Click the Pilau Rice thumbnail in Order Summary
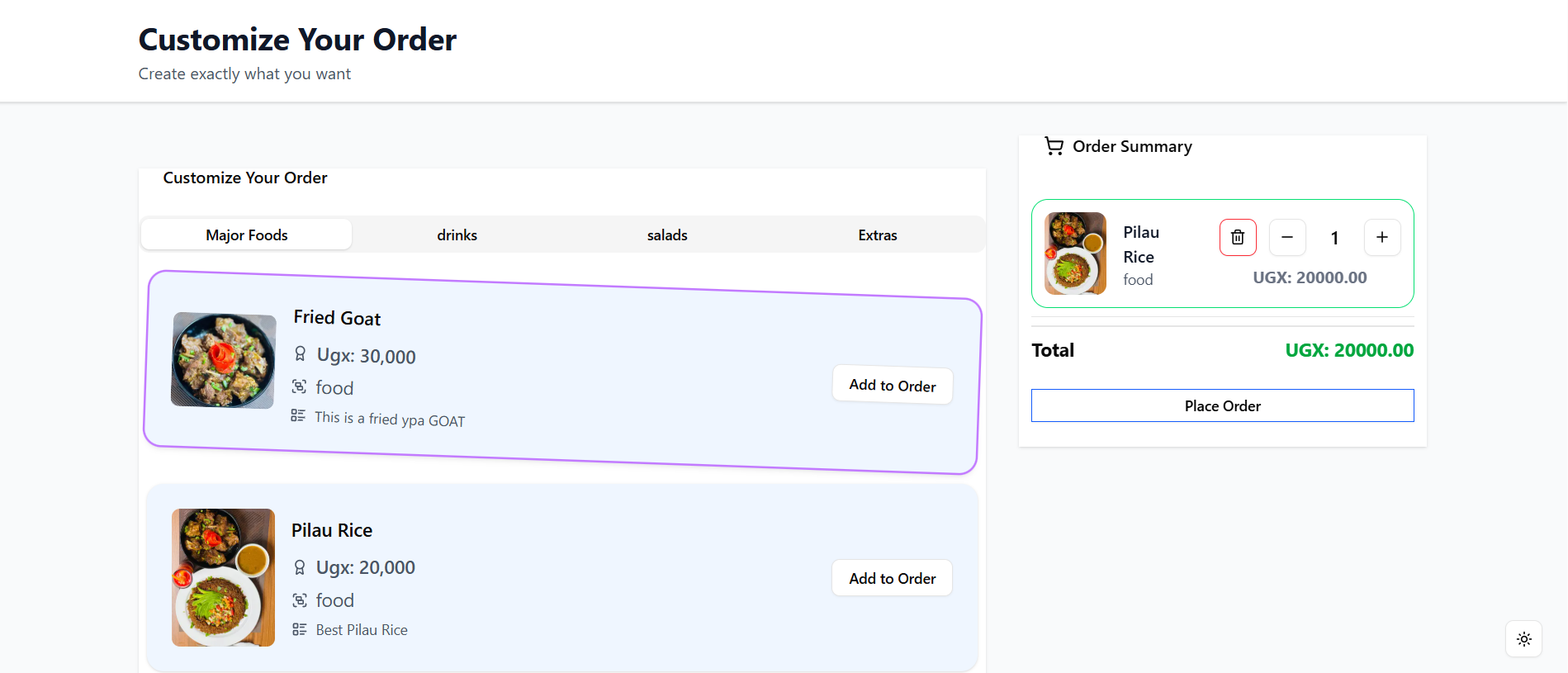1568x673 pixels. [x=1075, y=254]
